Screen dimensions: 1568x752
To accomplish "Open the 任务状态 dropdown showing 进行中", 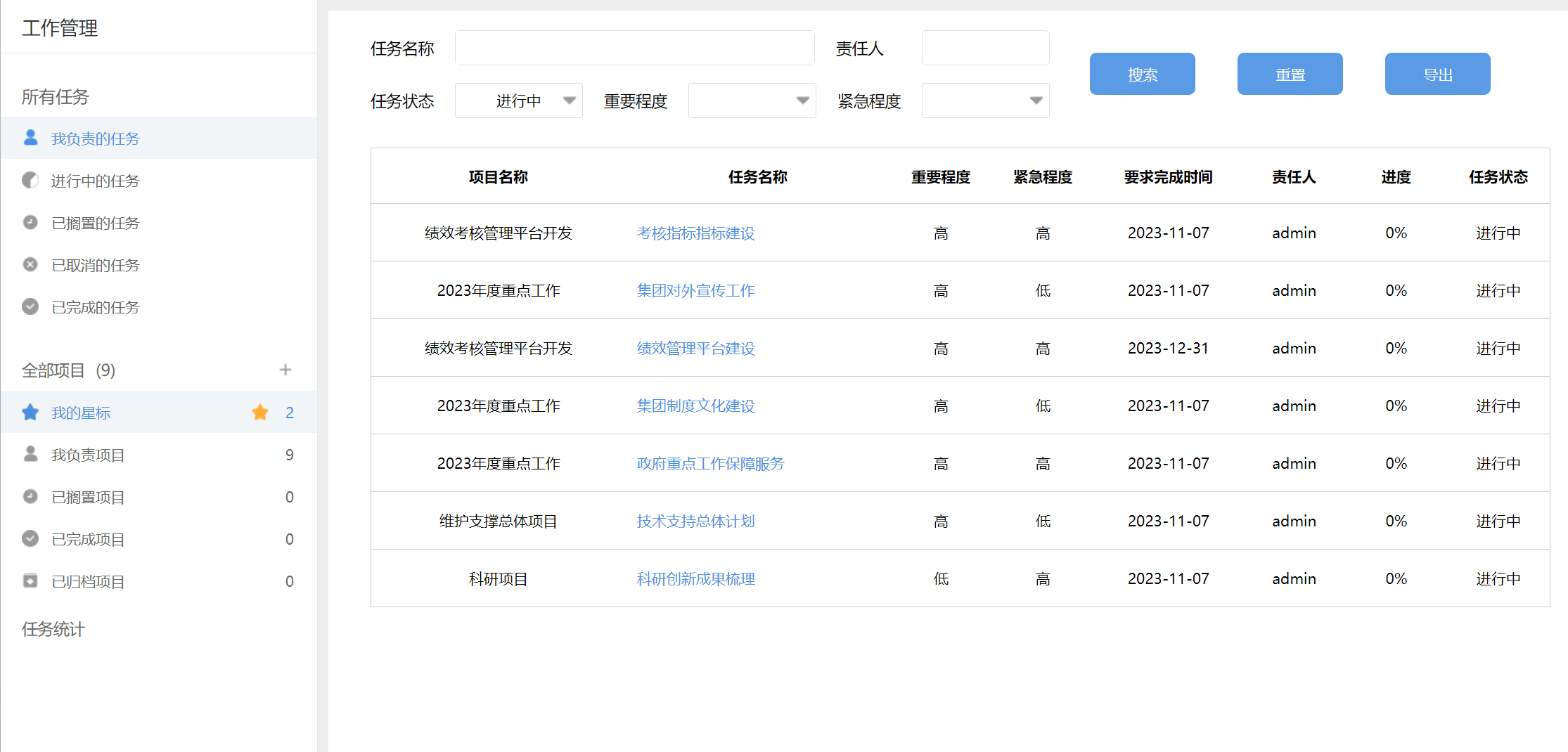I will [519, 101].
